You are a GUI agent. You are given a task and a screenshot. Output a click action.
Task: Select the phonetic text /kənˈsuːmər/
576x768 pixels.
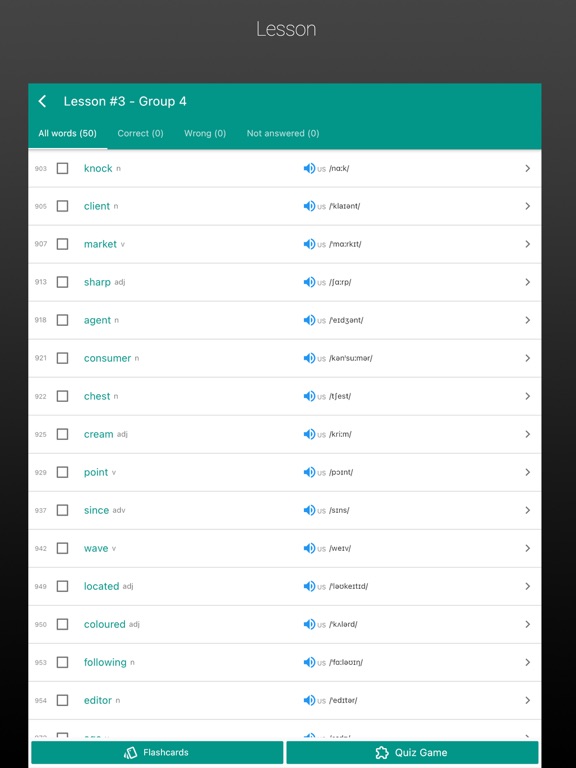pos(351,358)
